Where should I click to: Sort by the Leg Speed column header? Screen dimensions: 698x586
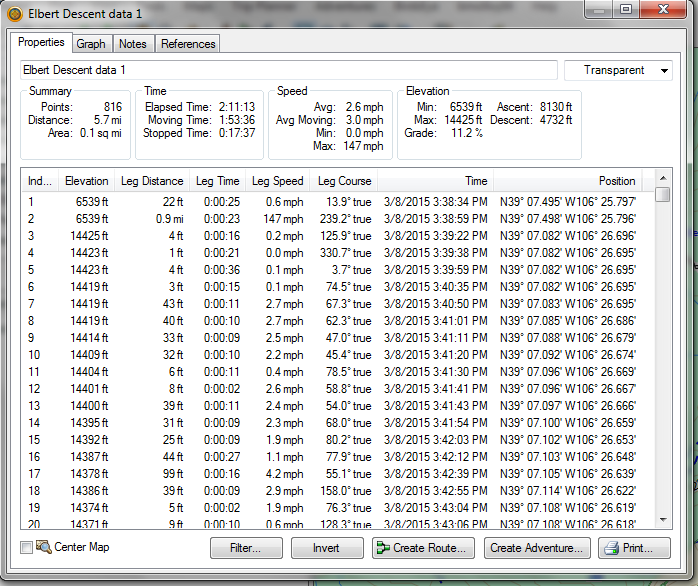[278, 181]
